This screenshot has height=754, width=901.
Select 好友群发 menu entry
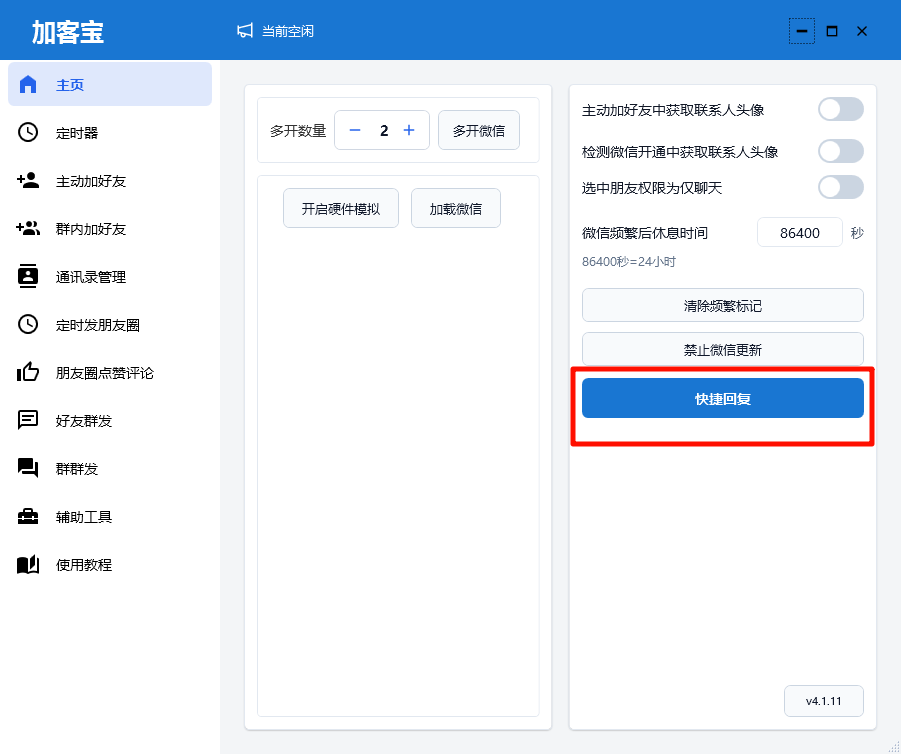pos(110,420)
